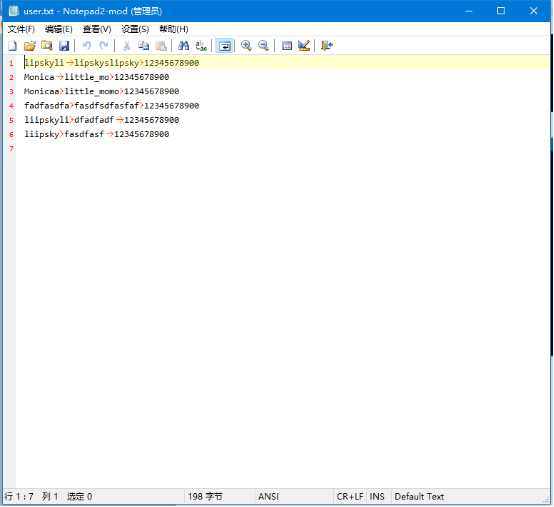Click the 选定 0 selection indicator
The height and width of the screenshot is (507, 554).
tap(79, 497)
